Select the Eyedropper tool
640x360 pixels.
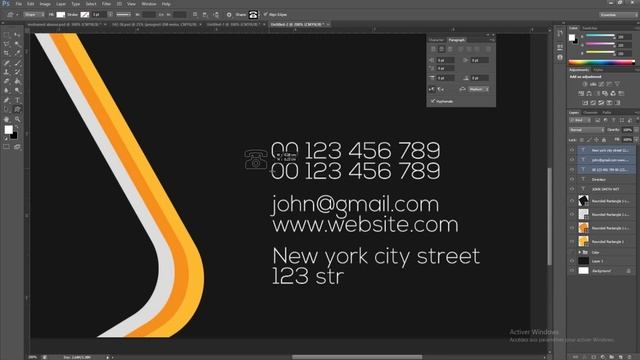pos(17,53)
